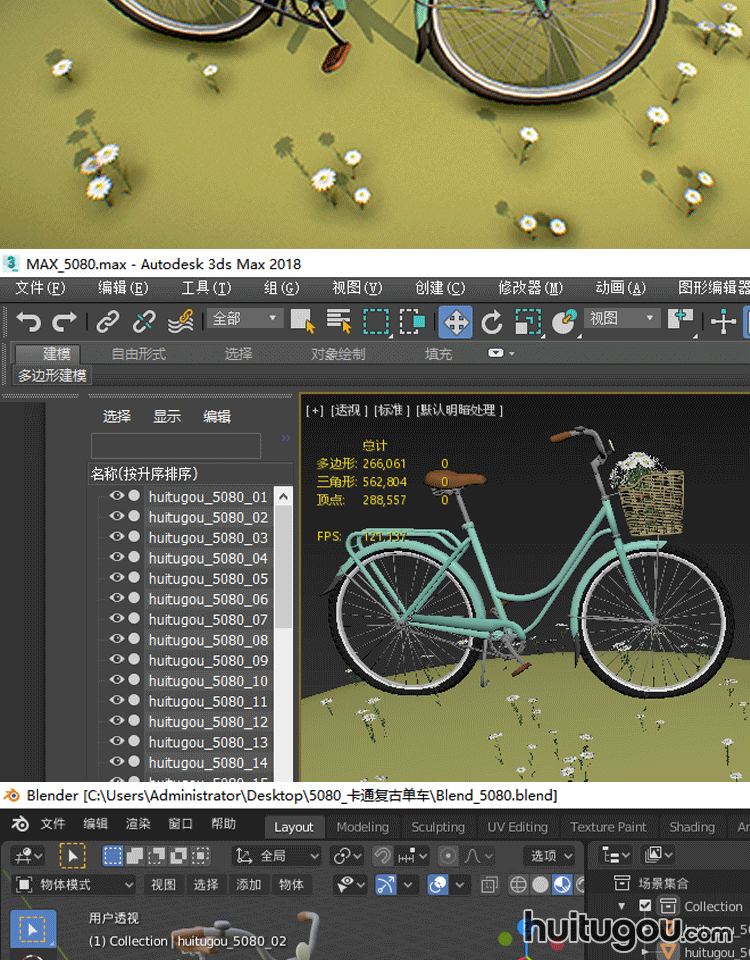Click the Bind to Space Warp icon
The image size is (750, 960).
click(x=180, y=321)
